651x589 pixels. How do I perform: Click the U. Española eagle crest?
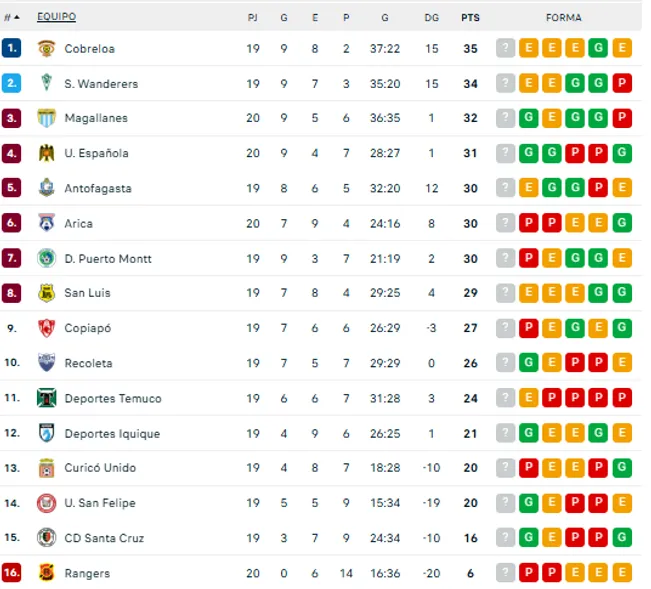click(x=46, y=153)
